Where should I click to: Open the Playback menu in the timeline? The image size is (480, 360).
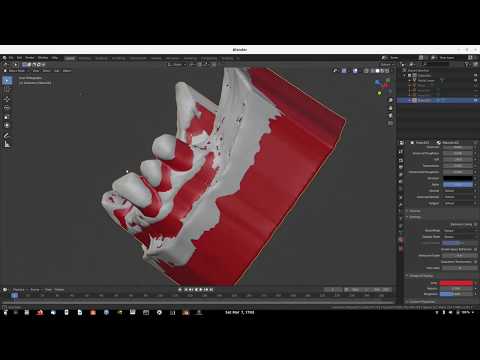19,290
